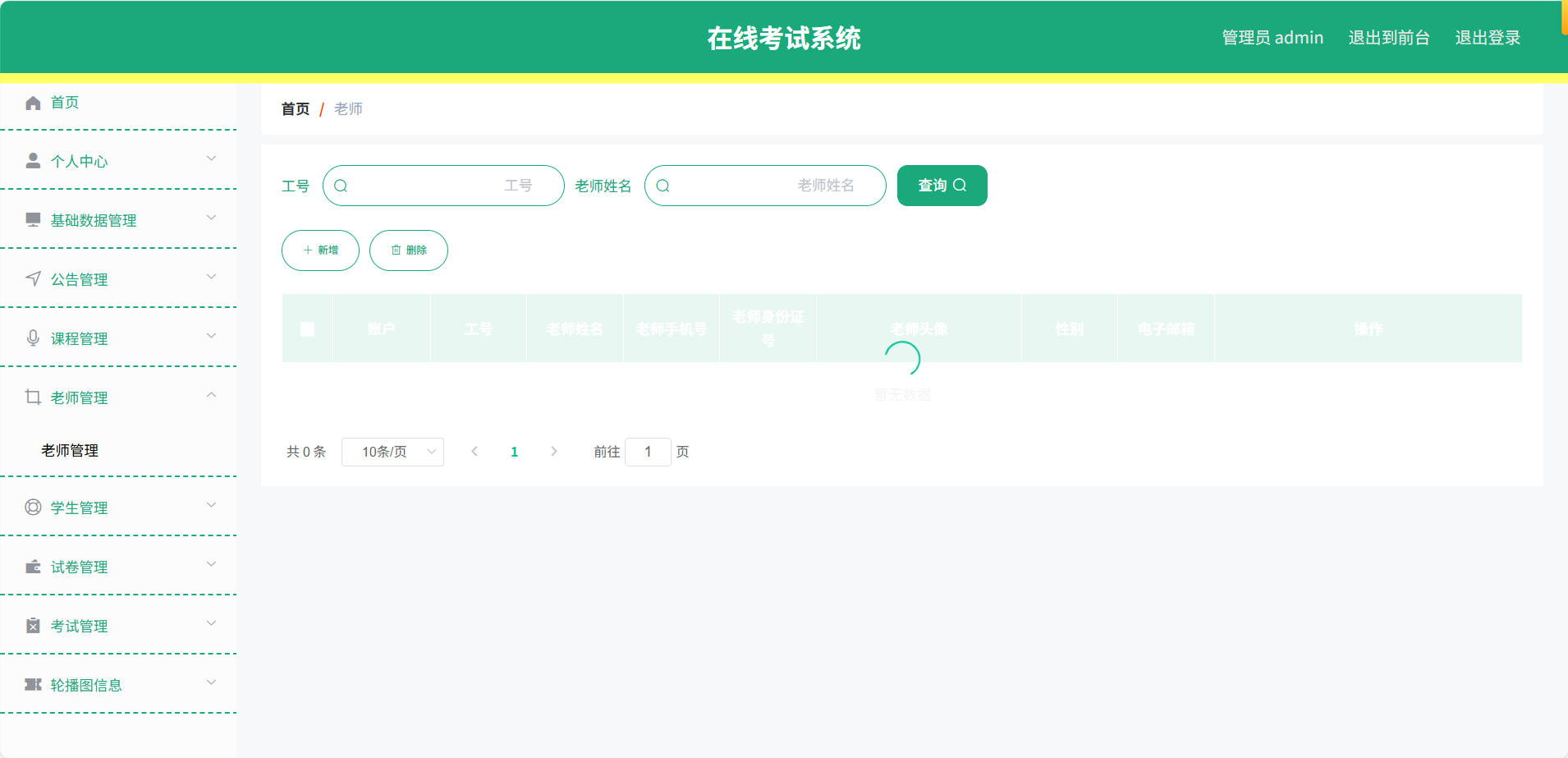Click the paper-plane icon beside 公告管理
Image resolution: width=1568 pixels, height=758 pixels.
[x=33, y=279]
